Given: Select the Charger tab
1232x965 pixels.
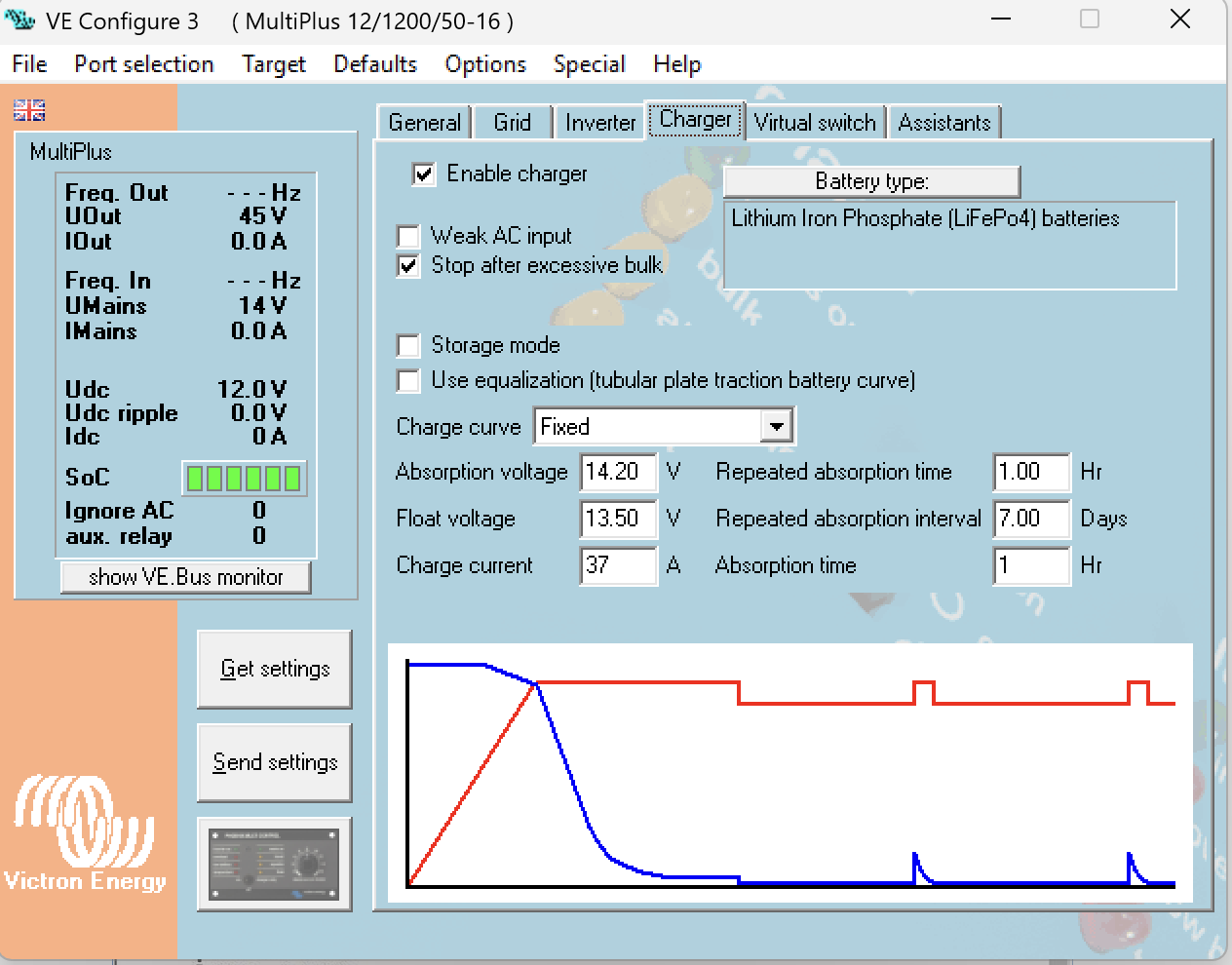Looking at the screenshot, I should tap(696, 120).
